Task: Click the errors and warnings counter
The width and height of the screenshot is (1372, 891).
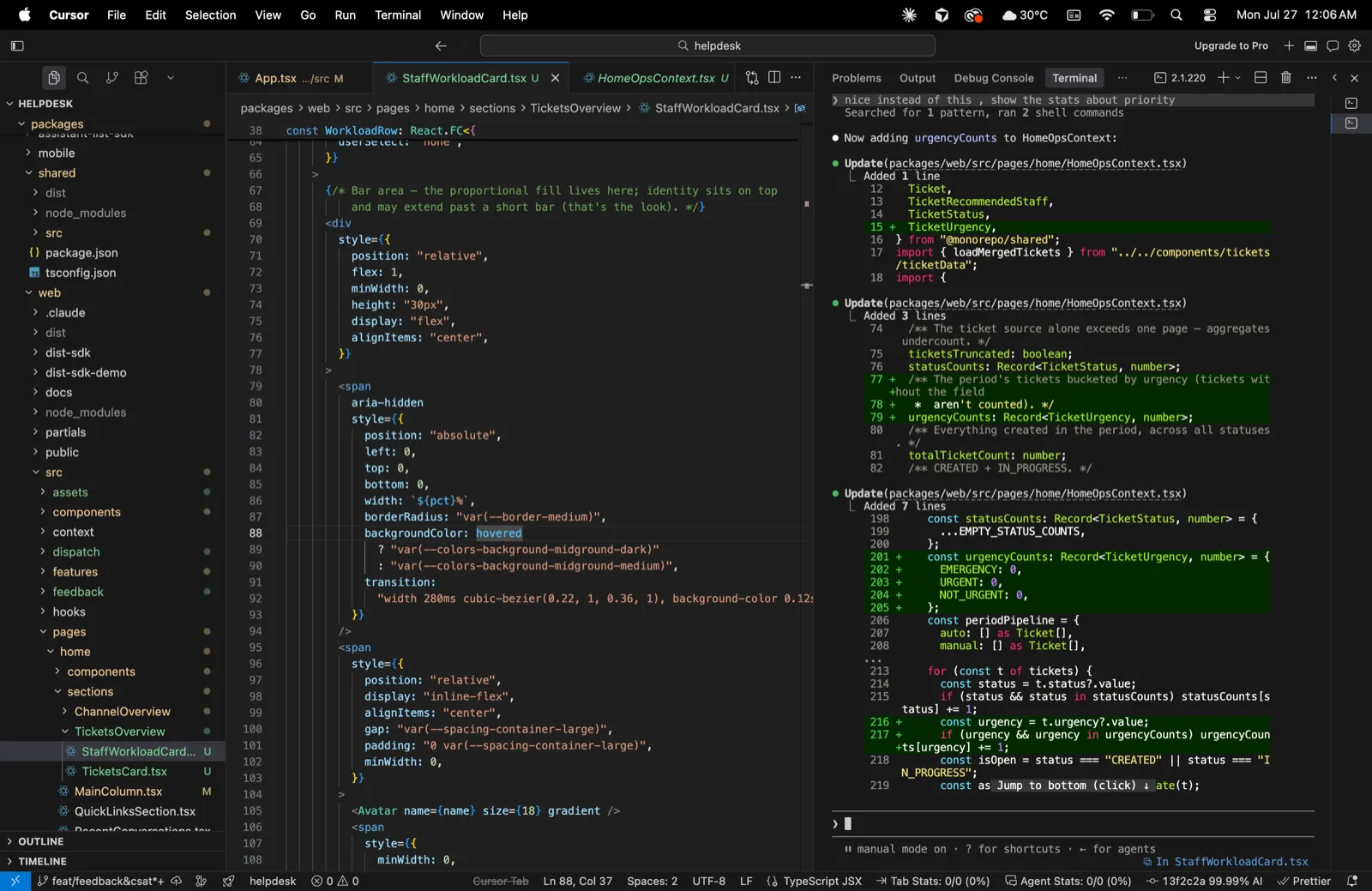Action: (335, 881)
